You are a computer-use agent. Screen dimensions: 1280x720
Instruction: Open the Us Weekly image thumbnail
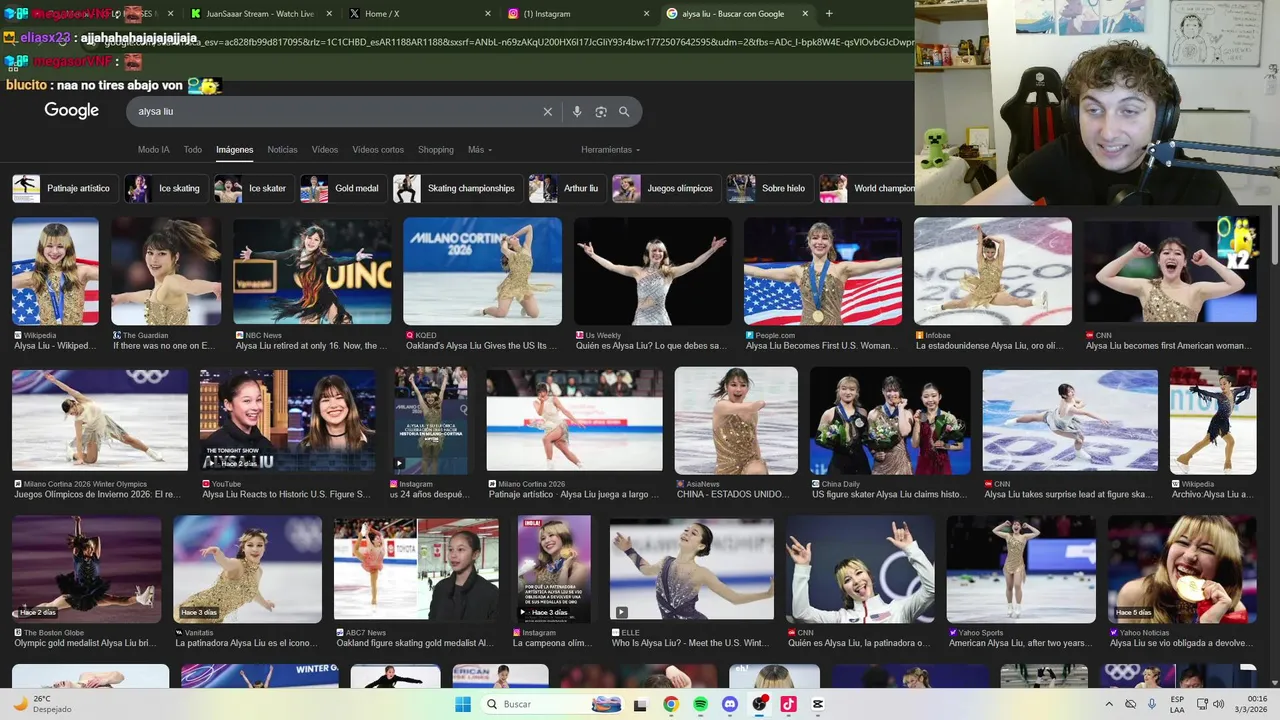click(x=652, y=271)
